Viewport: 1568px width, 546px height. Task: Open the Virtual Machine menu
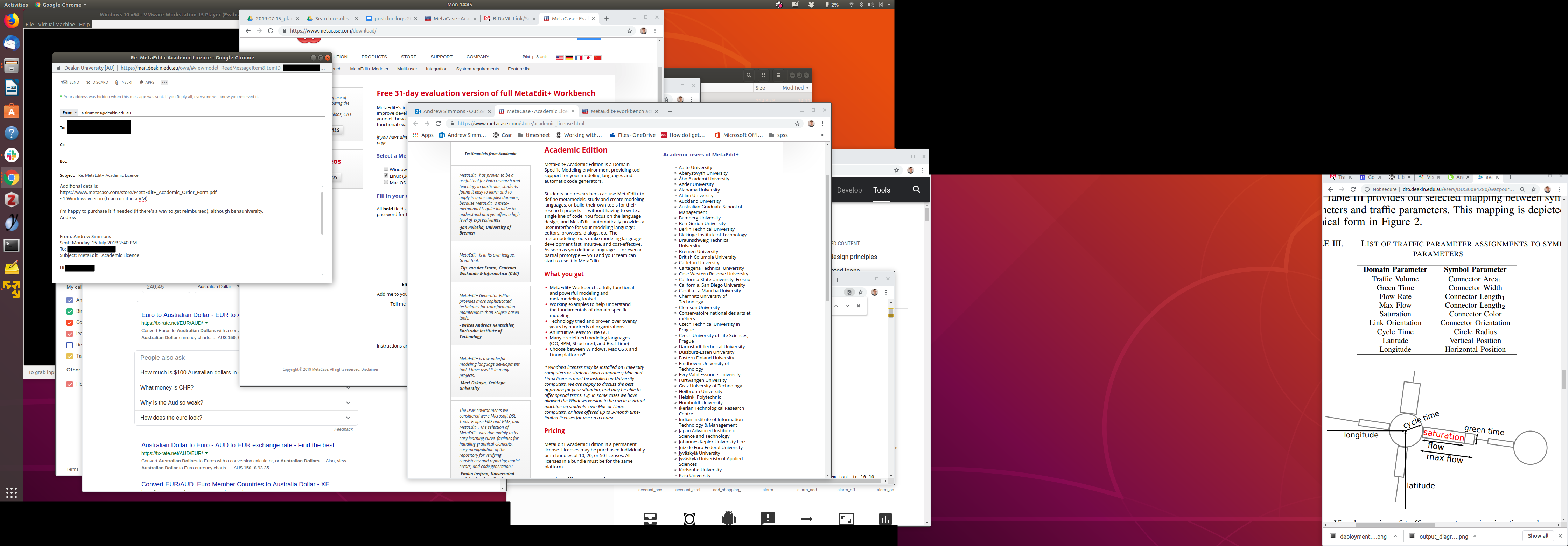click(x=56, y=24)
